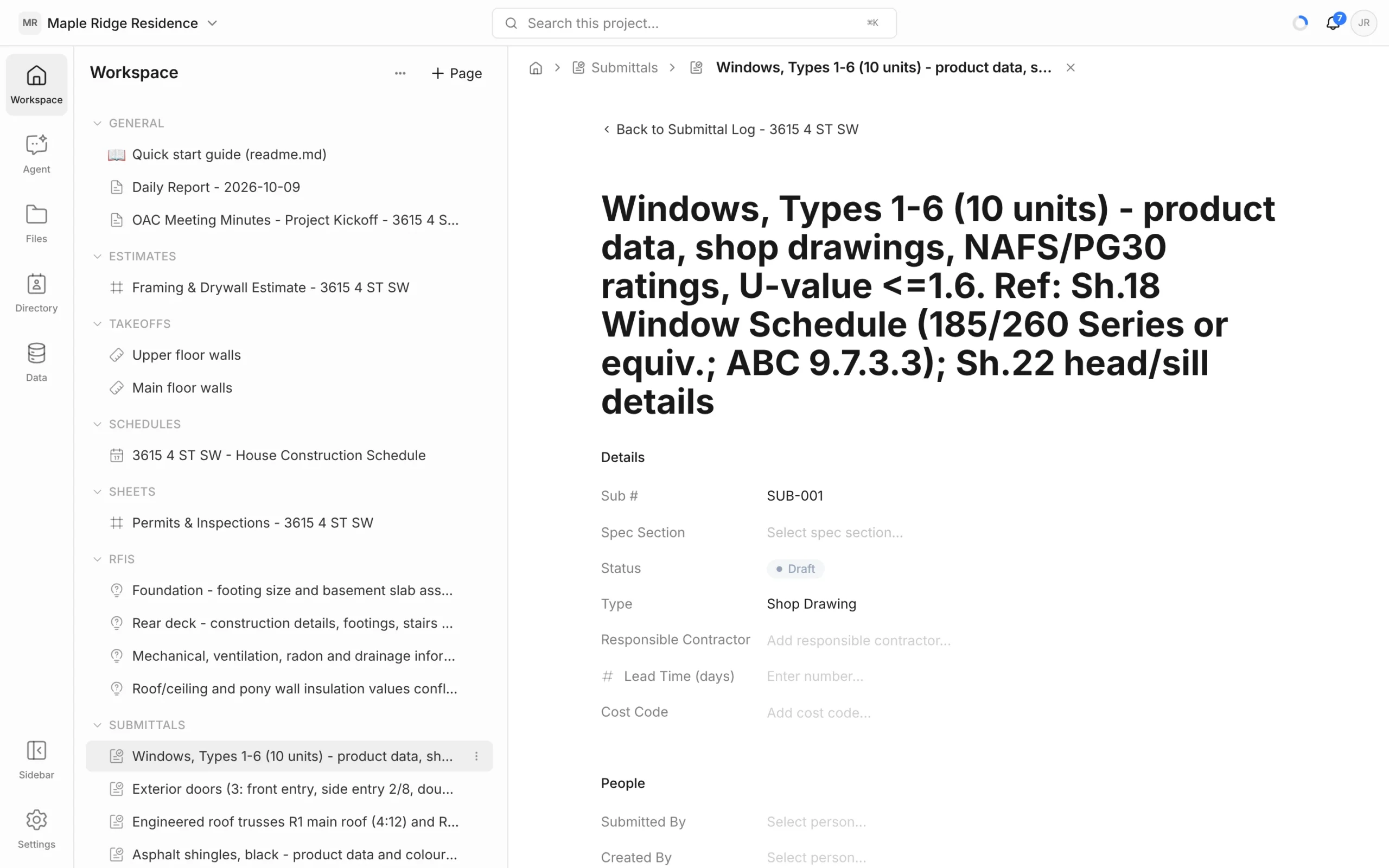Click the home icon in breadcrumb
Screen dimensions: 1389x868
coord(536,68)
